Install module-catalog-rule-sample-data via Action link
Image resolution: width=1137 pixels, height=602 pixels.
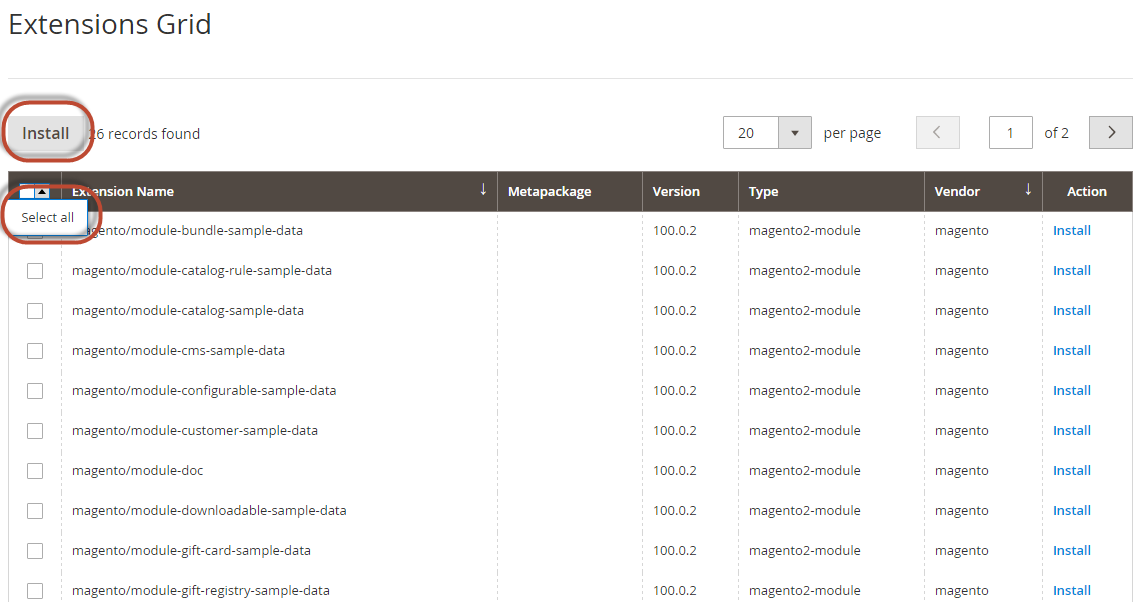point(1072,271)
